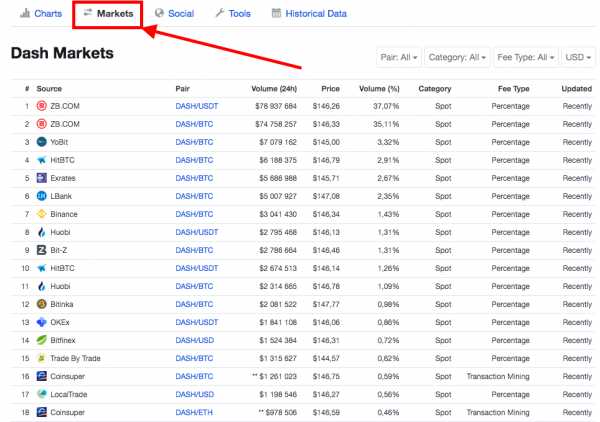Open DASH/BTC pair on YoBit
This screenshot has height=422, width=600.
[194, 142]
